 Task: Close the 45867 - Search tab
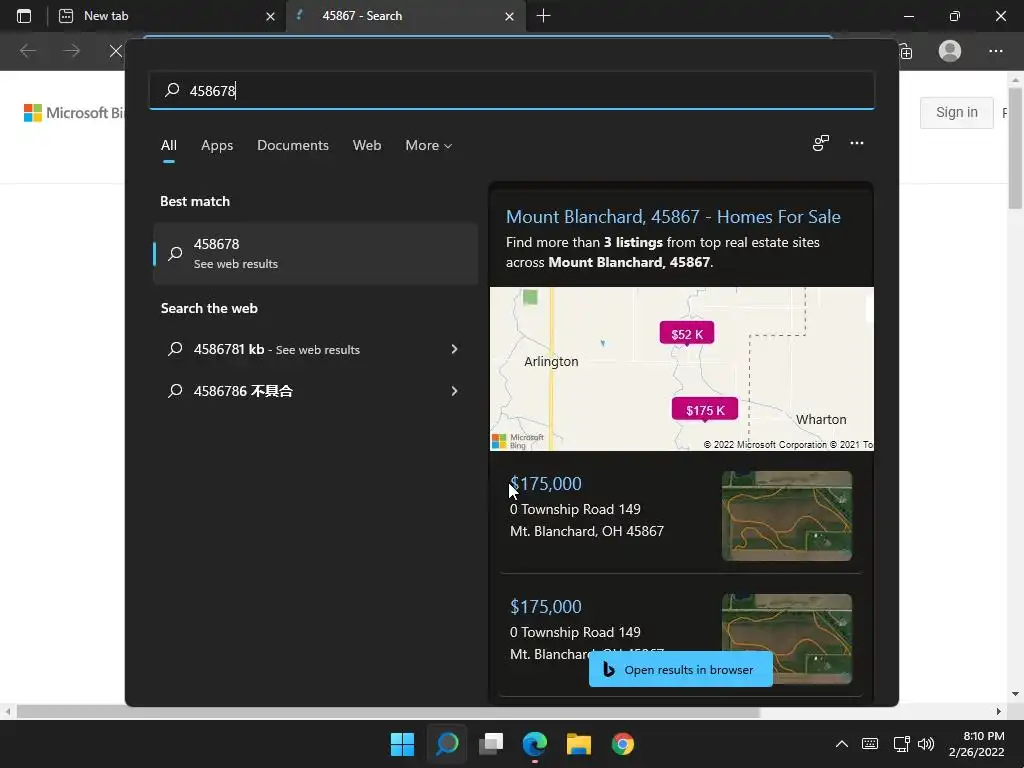pos(509,16)
